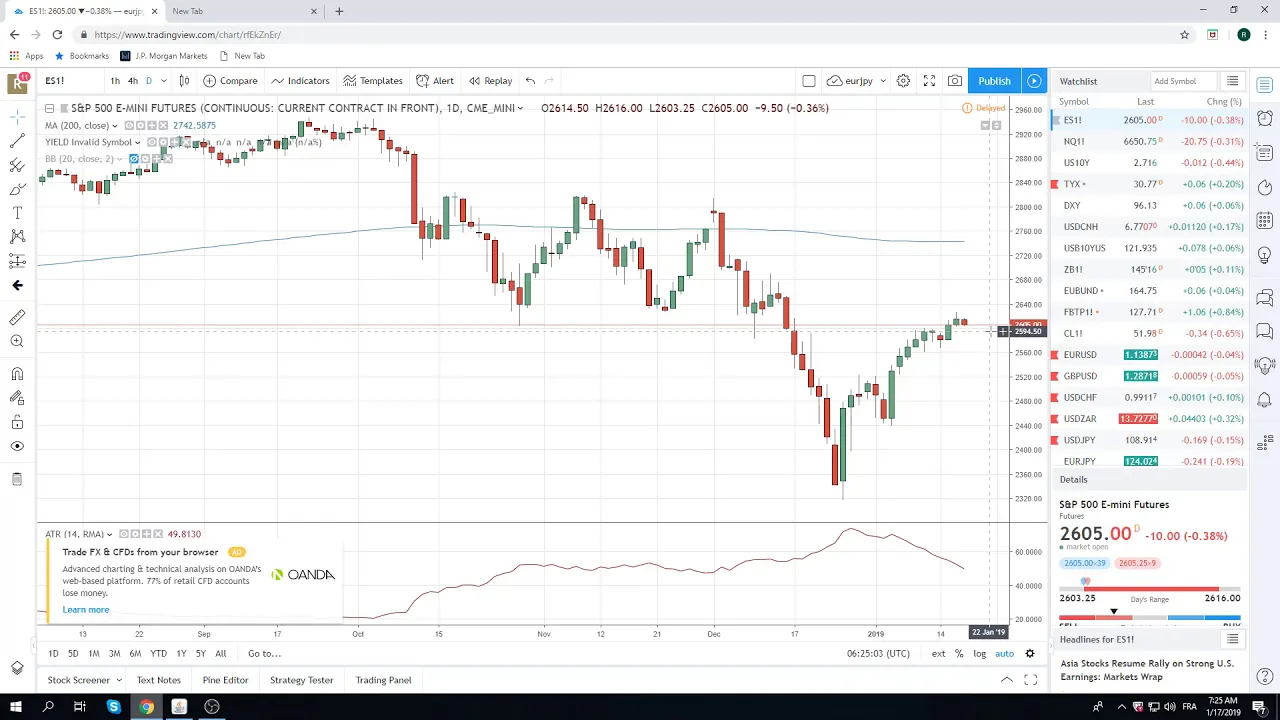Open the Pine Editor tab
Image resolution: width=1280 pixels, height=720 pixels.
tap(225, 680)
